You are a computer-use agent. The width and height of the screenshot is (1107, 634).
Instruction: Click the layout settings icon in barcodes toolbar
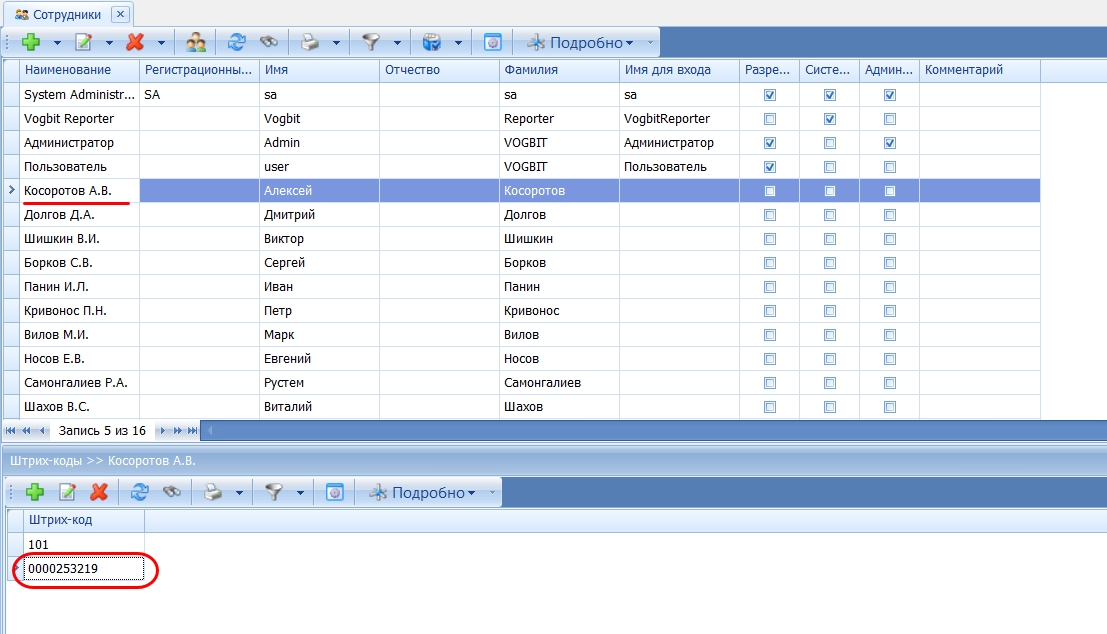click(x=335, y=492)
